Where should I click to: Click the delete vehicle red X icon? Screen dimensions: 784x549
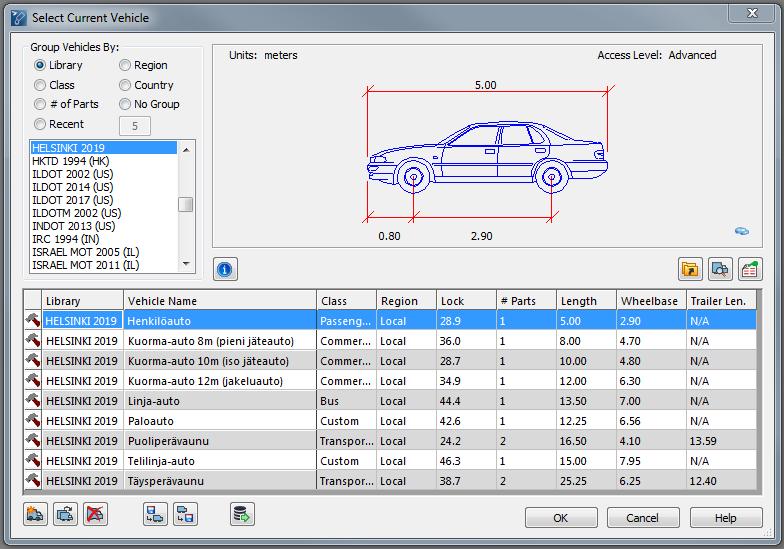96,514
